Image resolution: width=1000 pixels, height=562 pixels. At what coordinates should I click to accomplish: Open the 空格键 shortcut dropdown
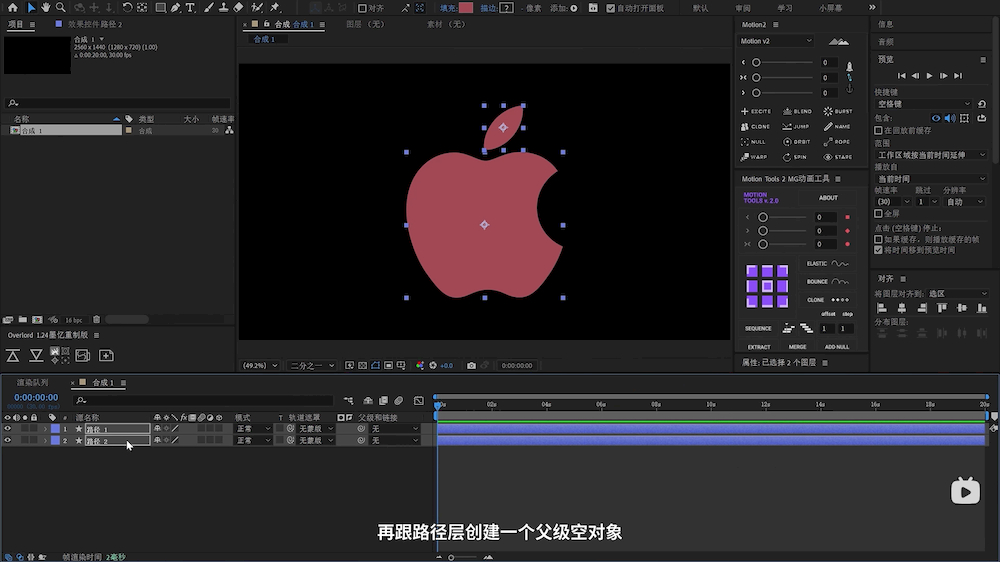(x=923, y=104)
